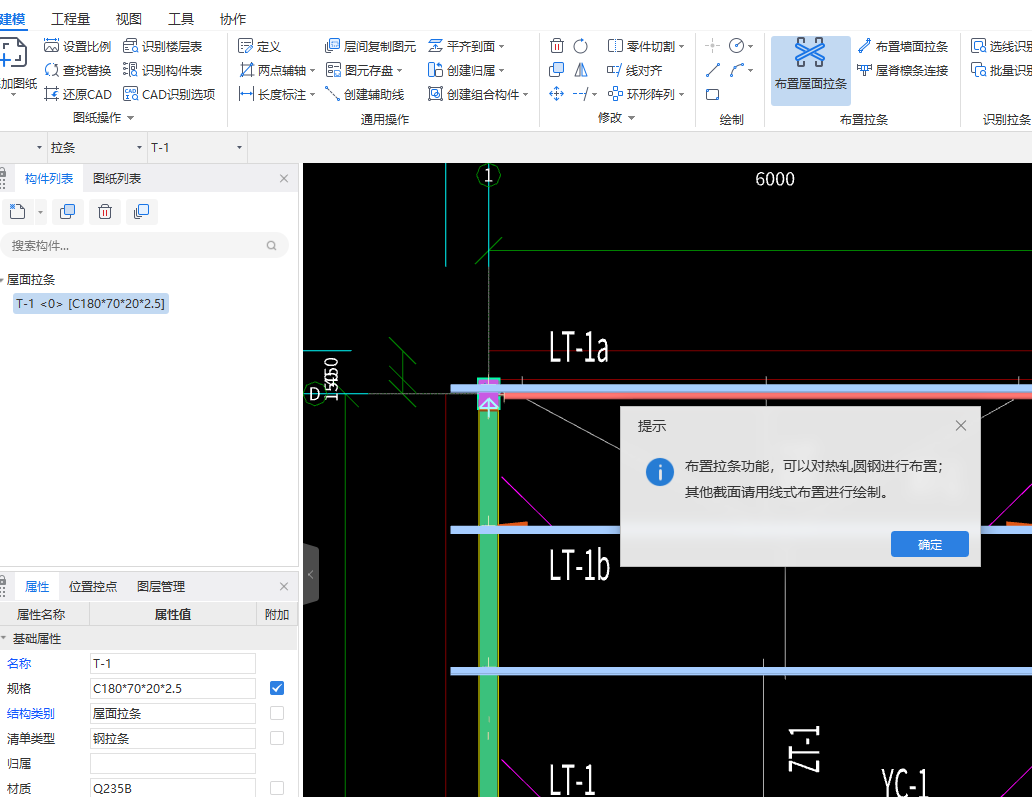Select the line draw tool in 绘制 group
The height and width of the screenshot is (797, 1032).
pyautogui.click(x=713, y=70)
